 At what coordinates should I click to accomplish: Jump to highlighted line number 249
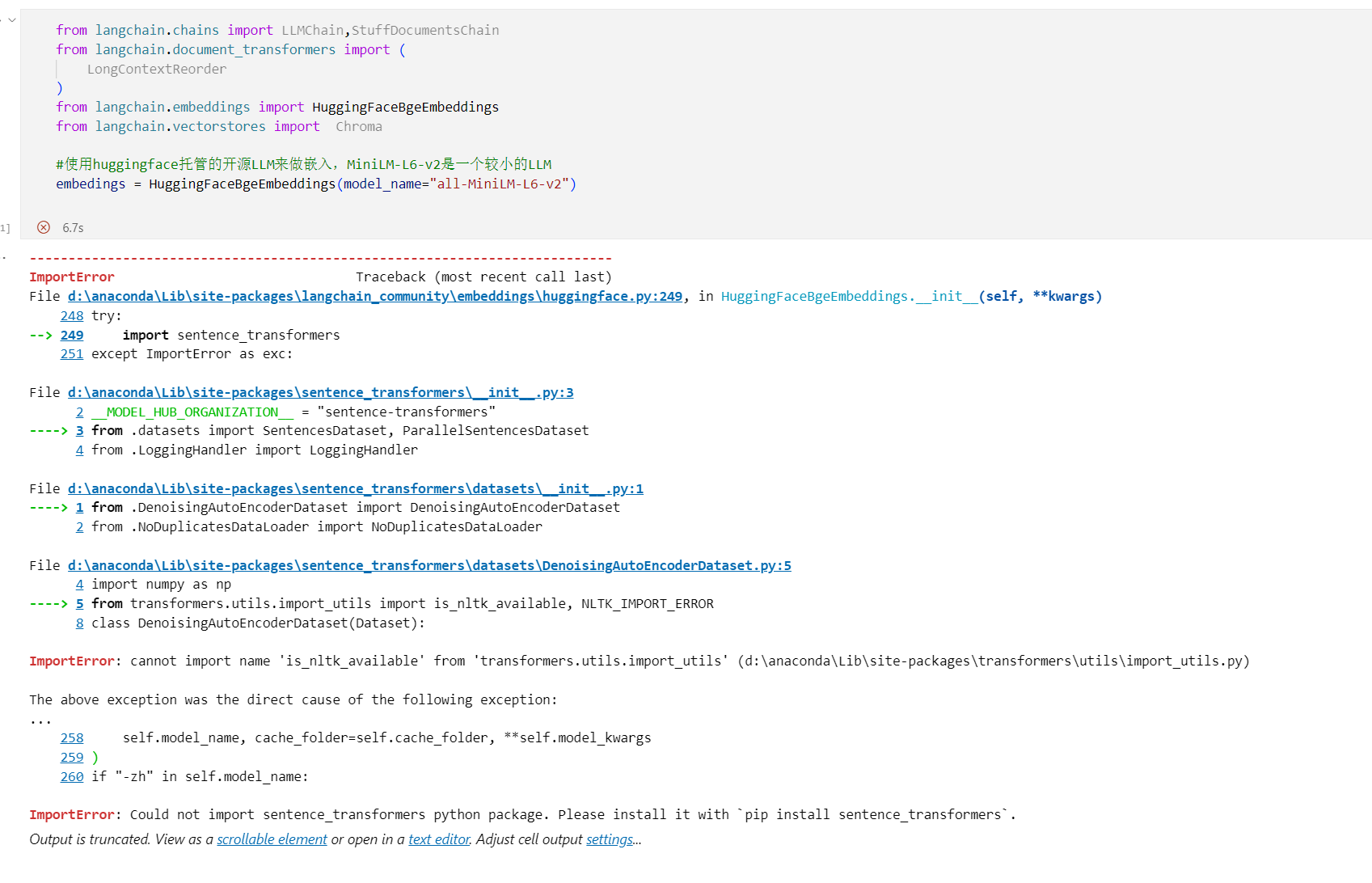tap(72, 335)
